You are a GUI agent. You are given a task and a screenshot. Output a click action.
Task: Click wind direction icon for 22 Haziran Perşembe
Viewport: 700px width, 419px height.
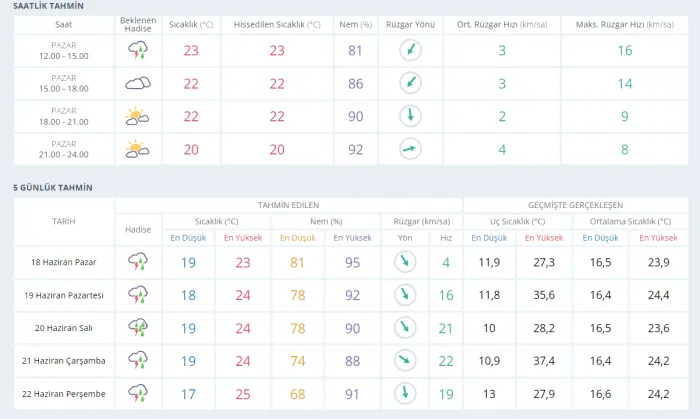[x=405, y=394]
